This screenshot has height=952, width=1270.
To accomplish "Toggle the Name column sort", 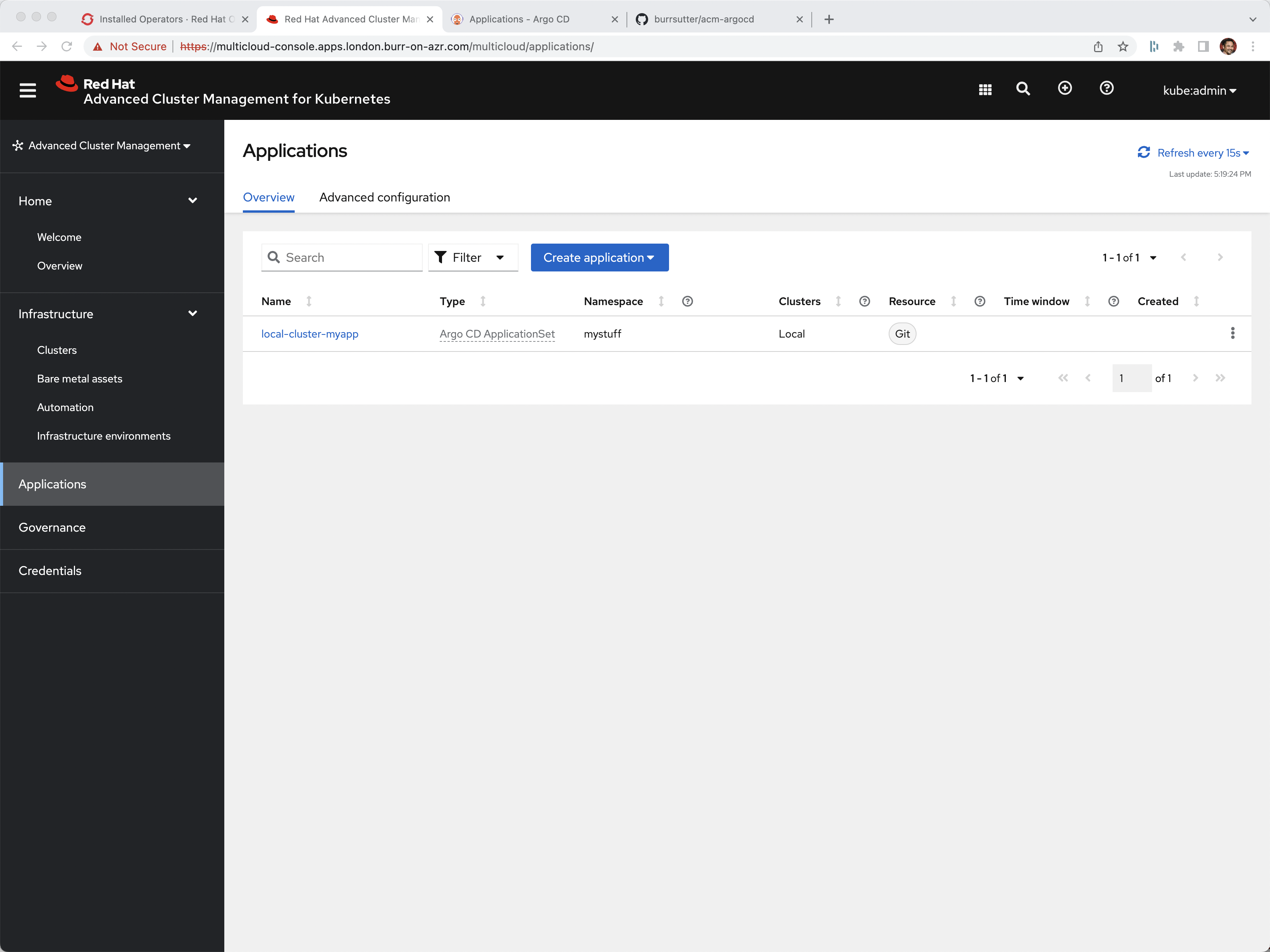I will (x=308, y=301).
